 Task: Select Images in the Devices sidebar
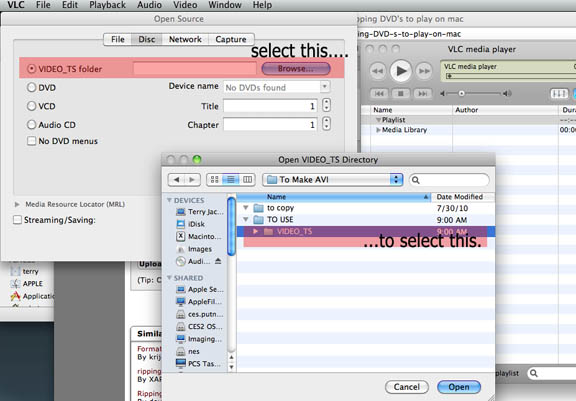(x=195, y=249)
